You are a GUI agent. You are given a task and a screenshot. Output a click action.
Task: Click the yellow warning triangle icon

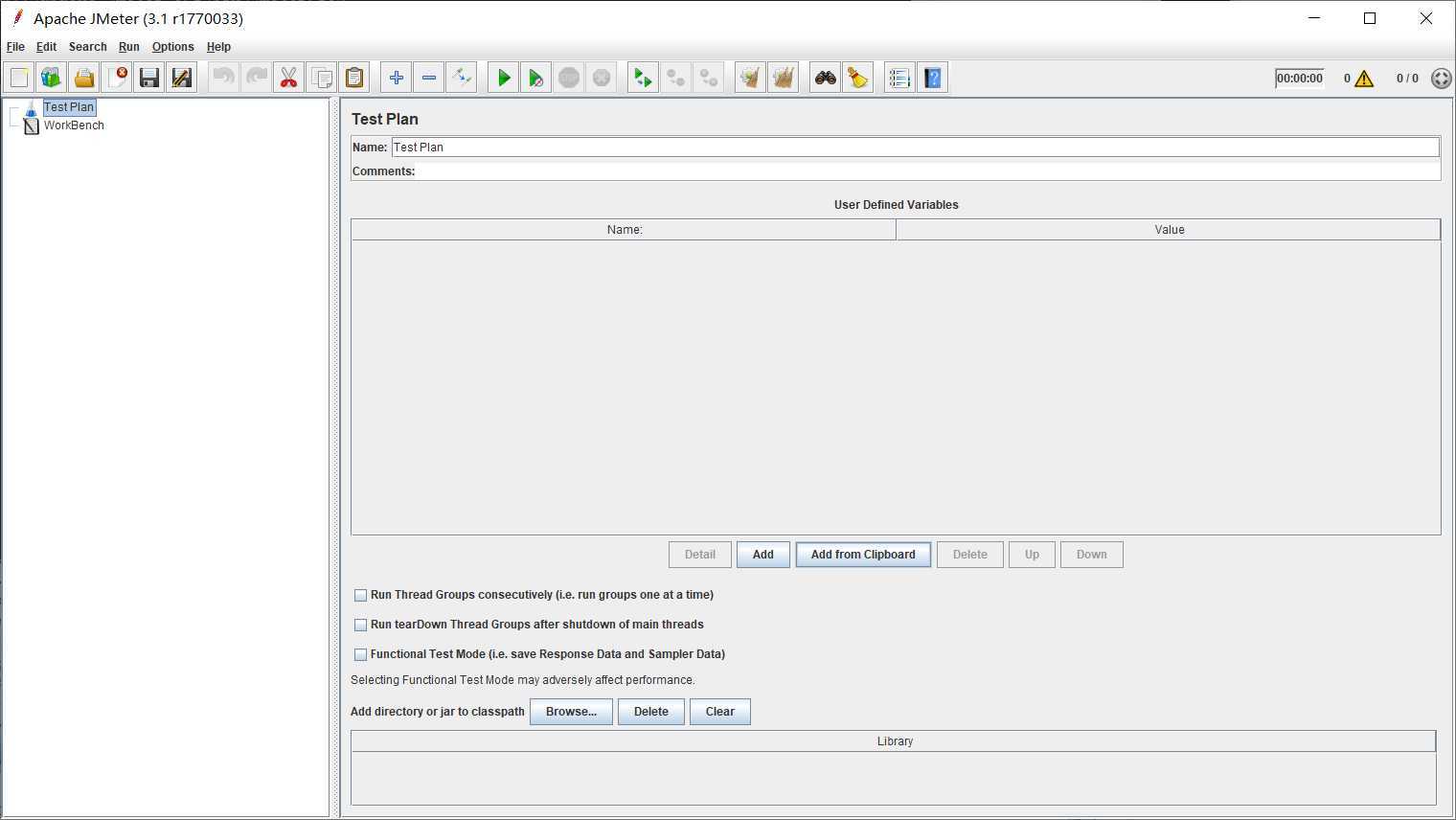[x=1364, y=79]
